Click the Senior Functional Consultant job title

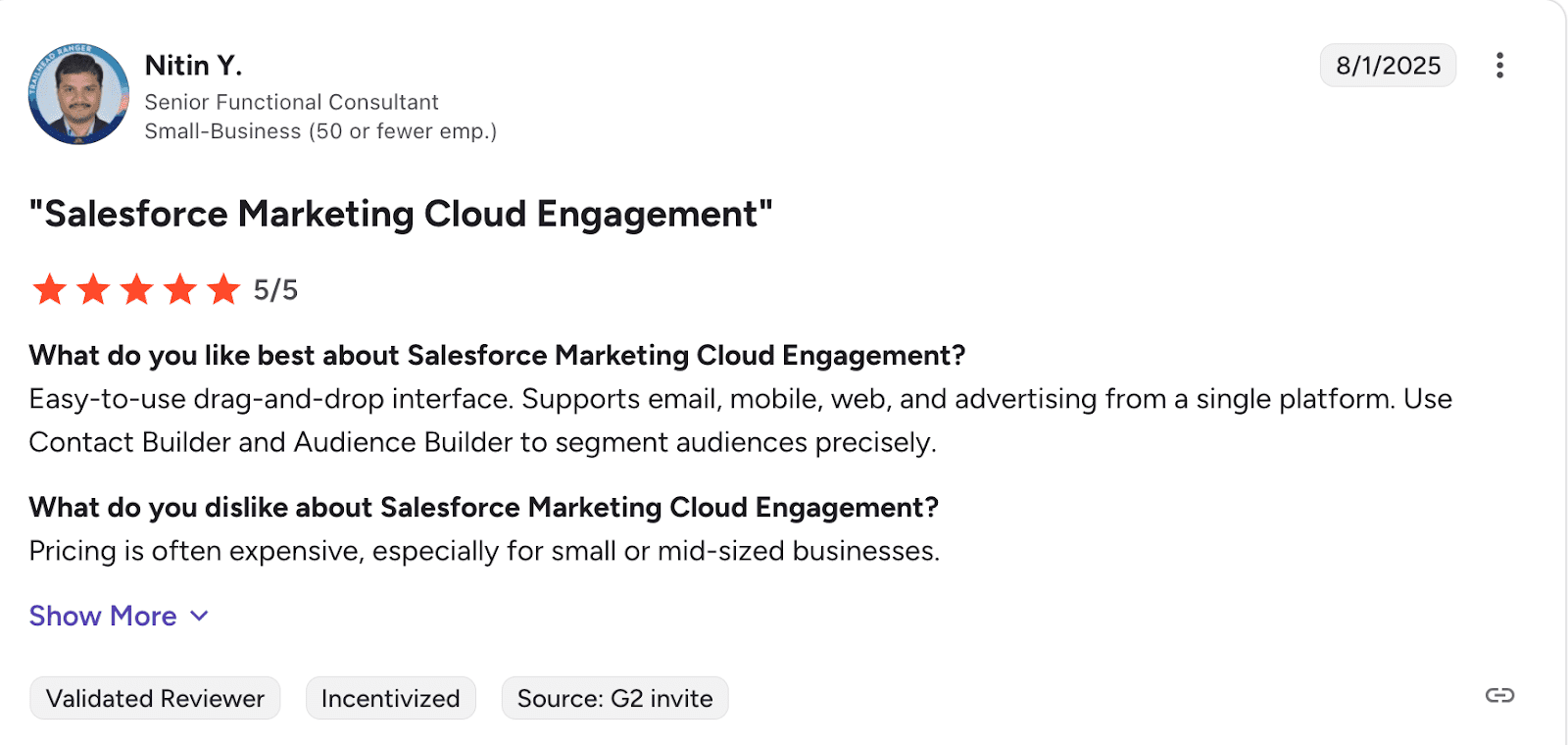point(291,102)
